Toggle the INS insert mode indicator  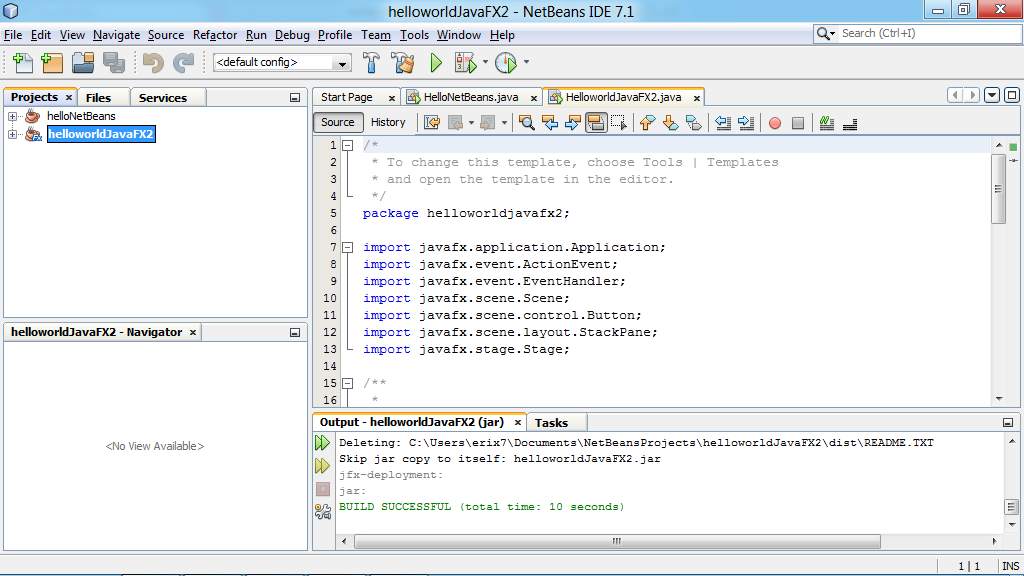(1010, 566)
